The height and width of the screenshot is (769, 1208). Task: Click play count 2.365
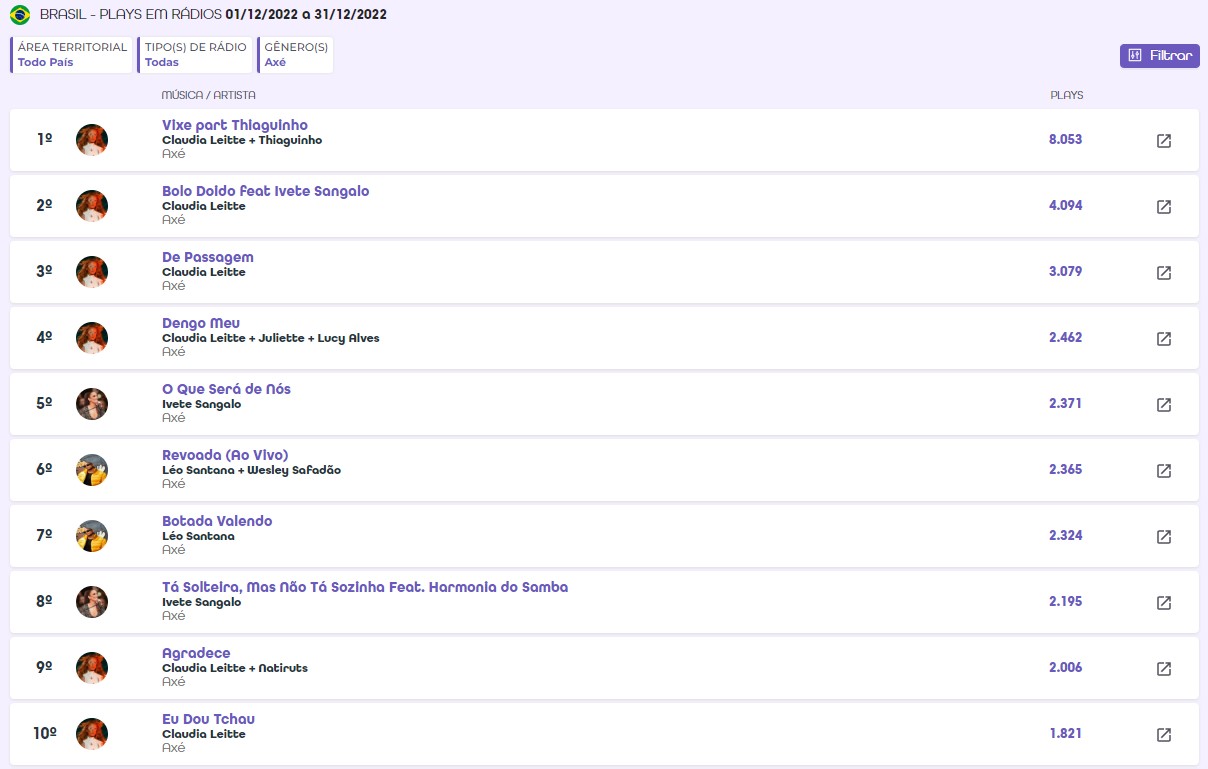point(1065,470)
